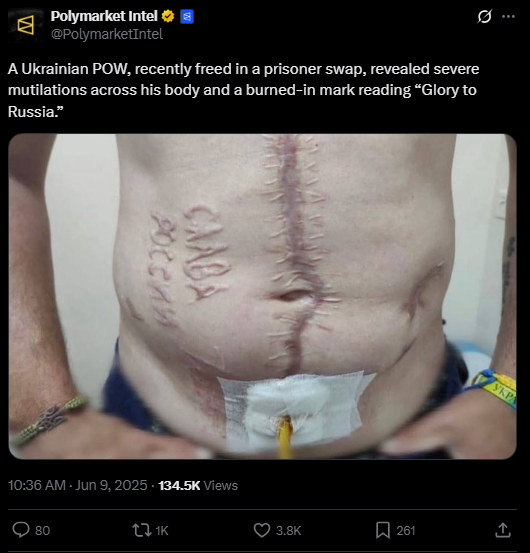Screen dimensions: 530x553
Task: Open the 134.5K Views analytics
Action: [198, 486]
